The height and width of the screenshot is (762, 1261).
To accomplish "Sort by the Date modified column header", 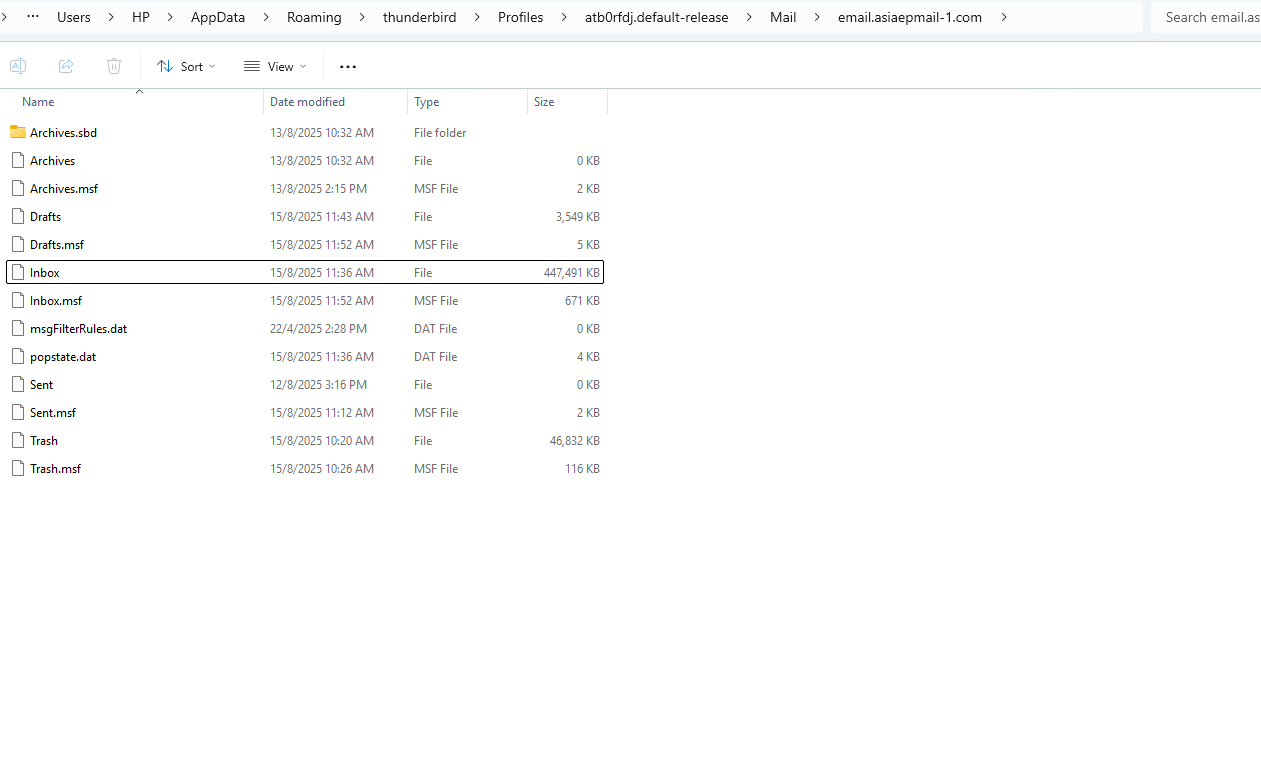I will pos(307,102).
